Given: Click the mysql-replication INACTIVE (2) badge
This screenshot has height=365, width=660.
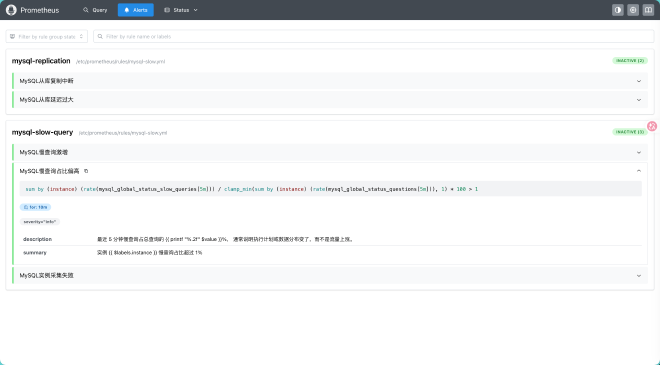Looking at the screenshot, I should 630,61.
